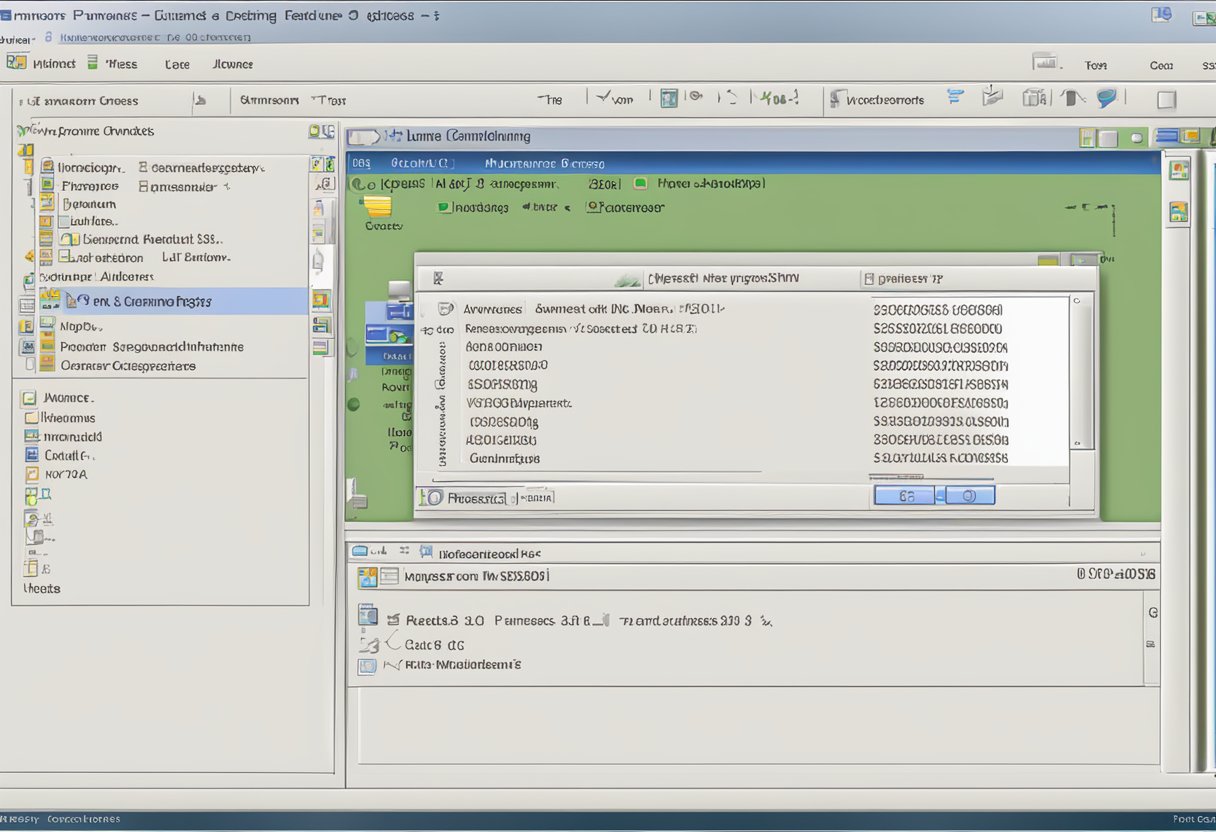The width and height of the screenshot is (1216, 832).
Task: Click the teal window icon in the toolbar
Action: tap(669, 98)
